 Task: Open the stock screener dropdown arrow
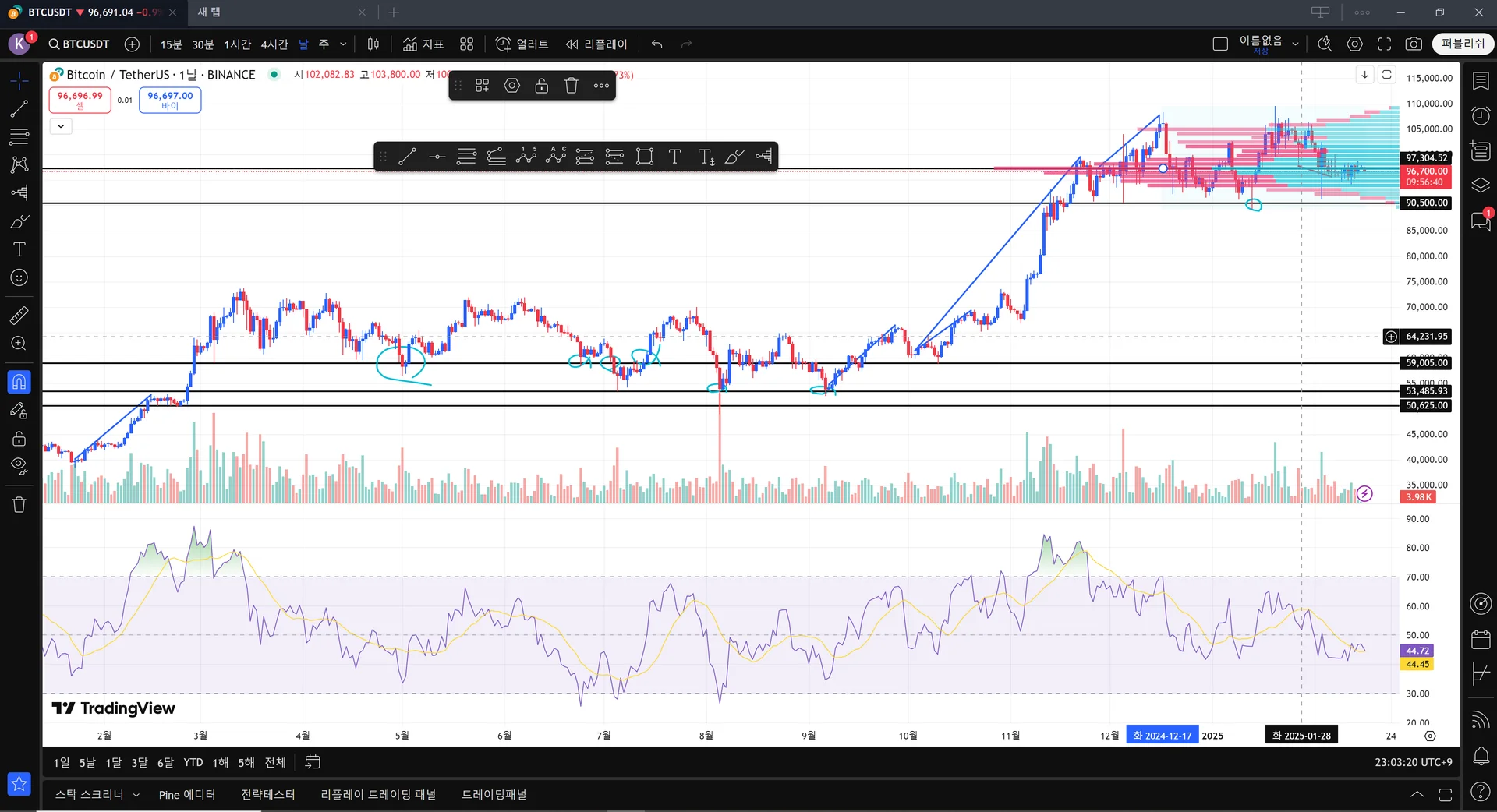136,795
